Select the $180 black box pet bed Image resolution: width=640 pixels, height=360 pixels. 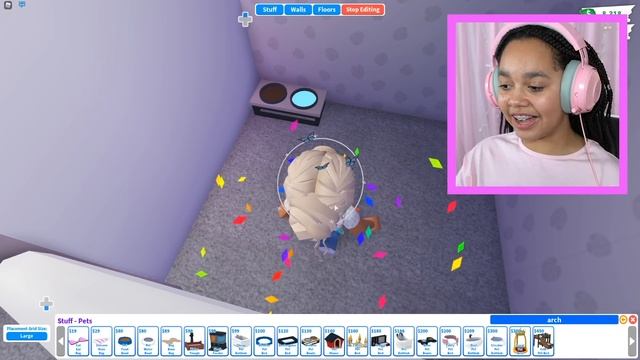[x=380, y=341]
